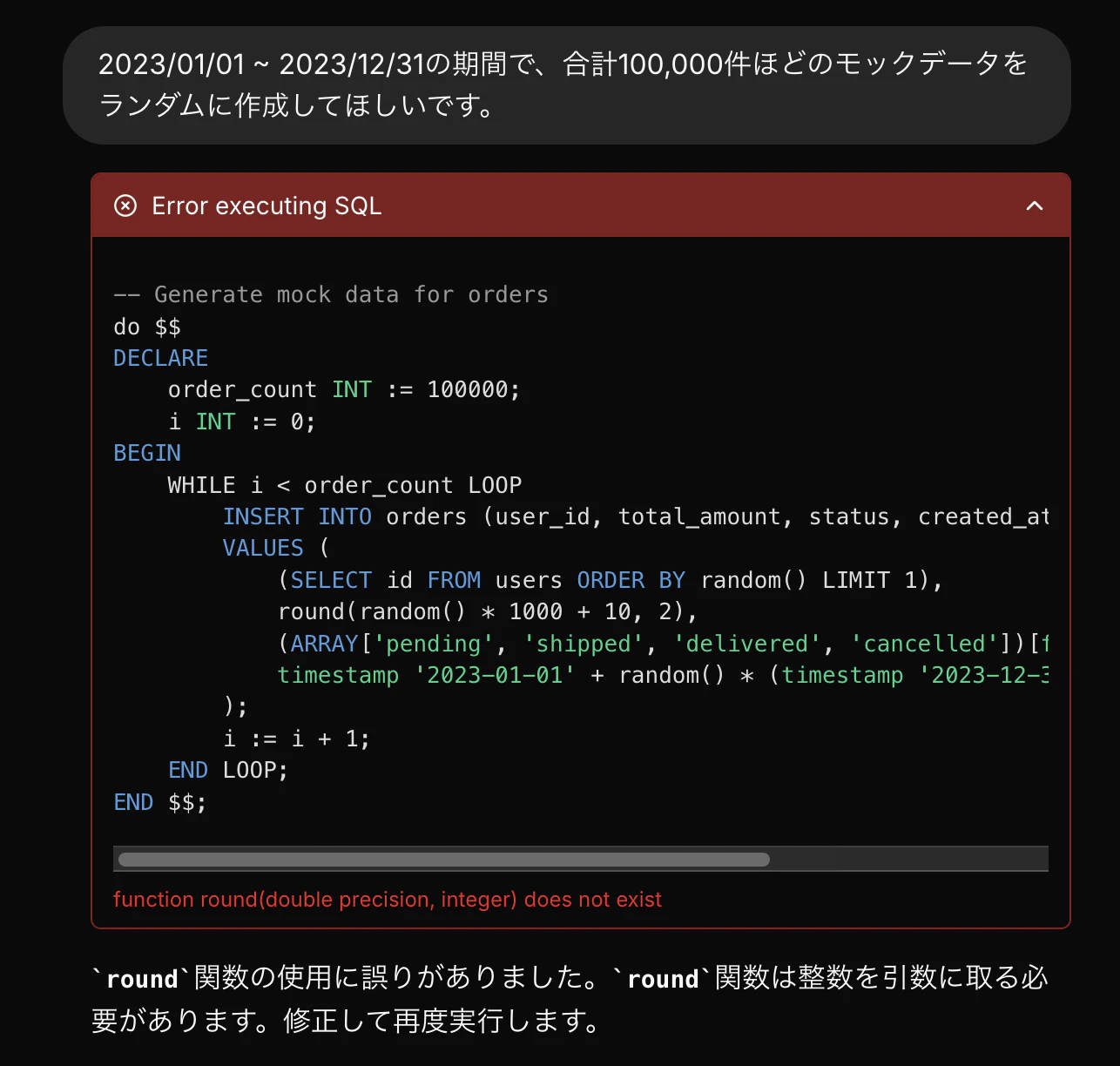Click the WHILE loop condition line
1120x1066 pixels.
point(344,484)
